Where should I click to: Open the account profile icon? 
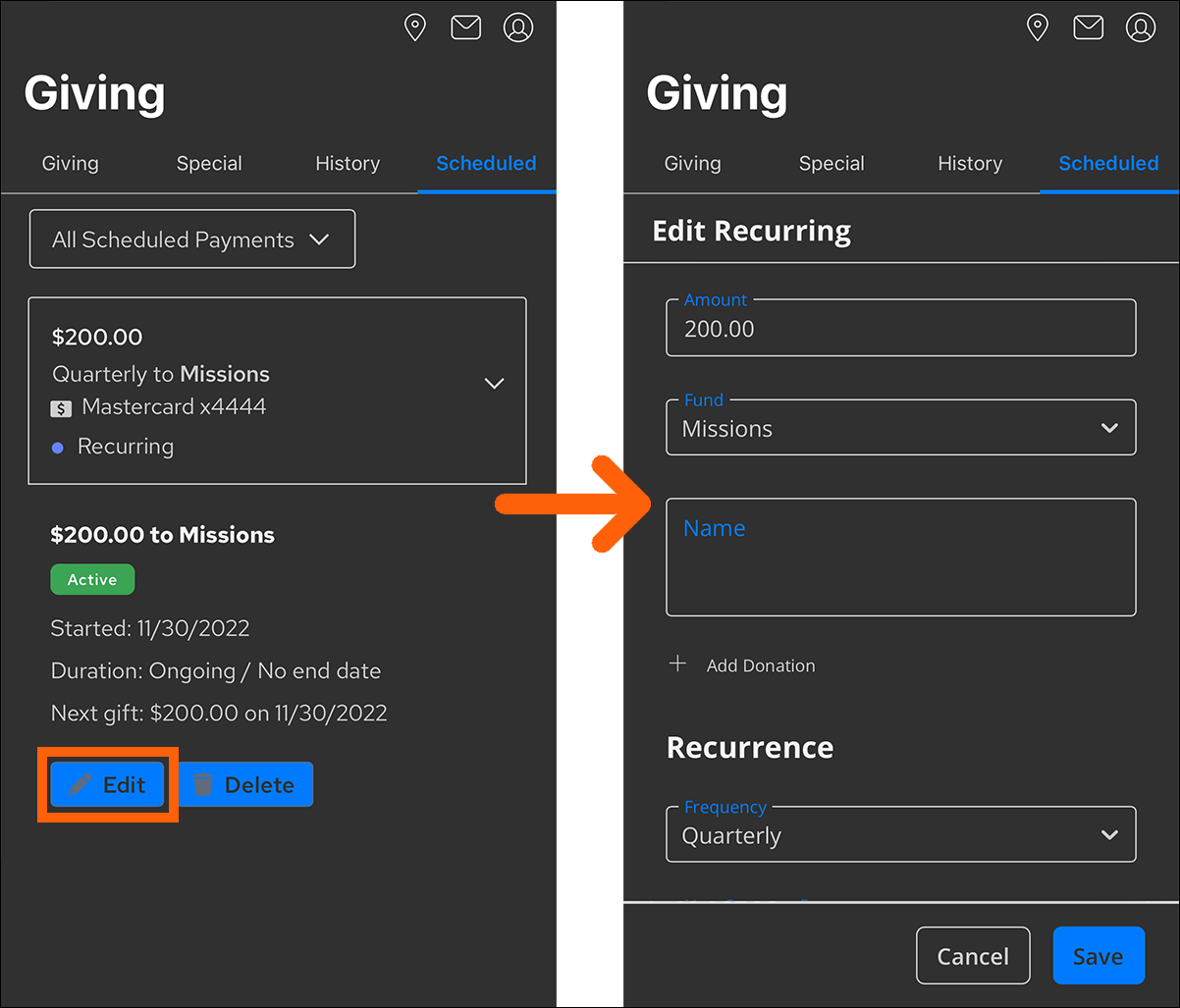(518, 27)
